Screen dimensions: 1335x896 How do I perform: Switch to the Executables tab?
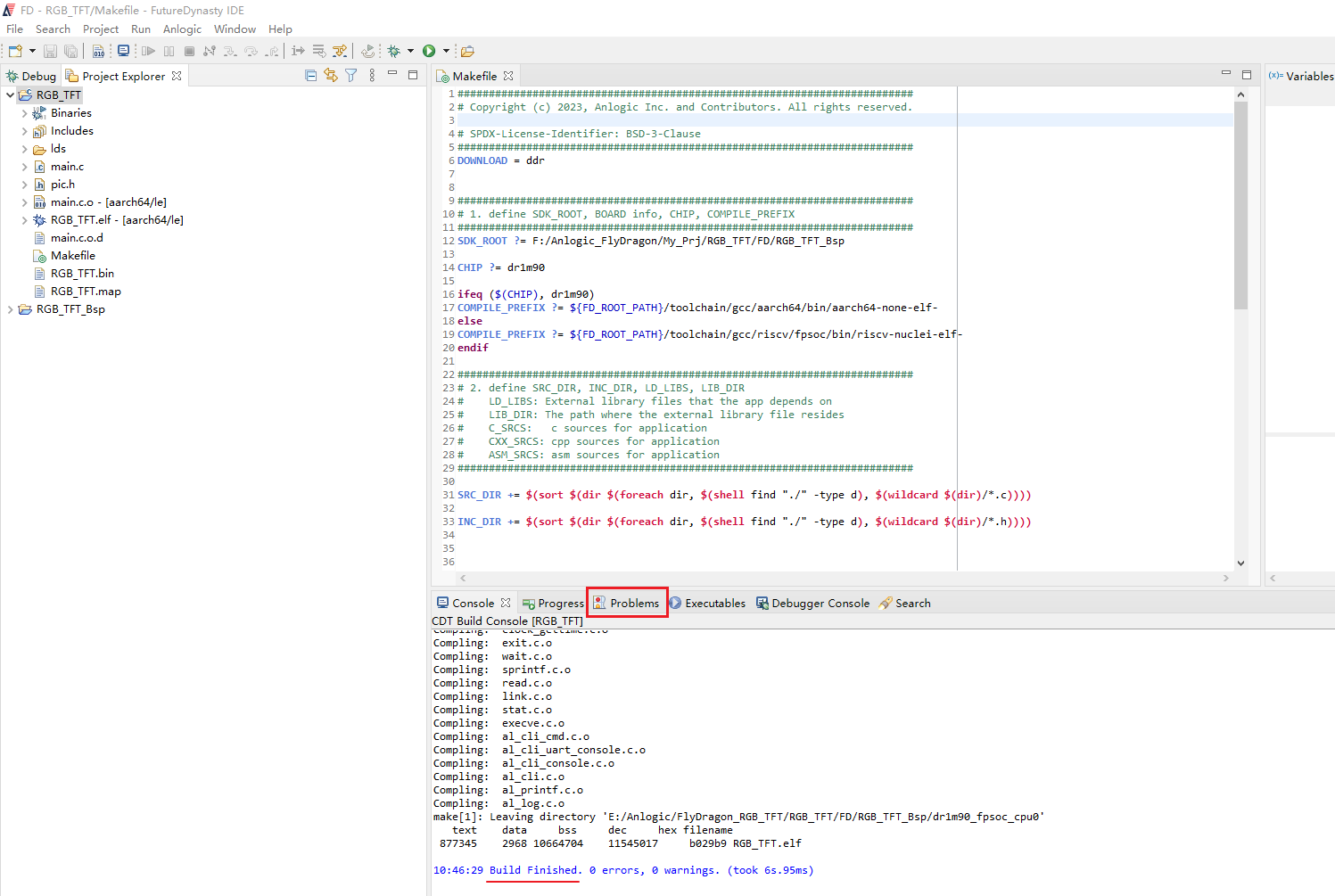click(x=708, y=604)
